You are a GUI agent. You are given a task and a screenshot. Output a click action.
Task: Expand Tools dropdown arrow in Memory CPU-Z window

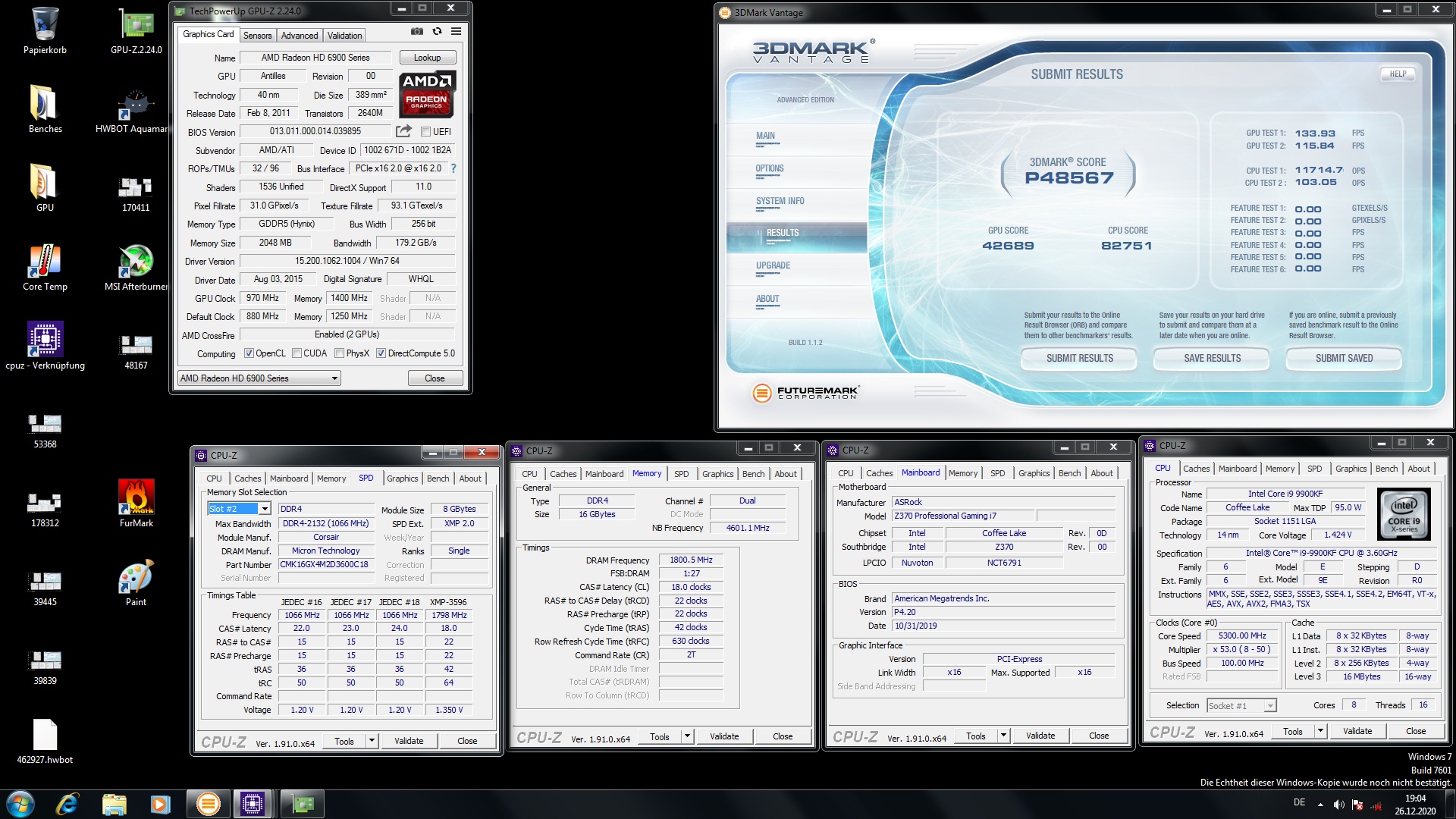click(687, 736)
